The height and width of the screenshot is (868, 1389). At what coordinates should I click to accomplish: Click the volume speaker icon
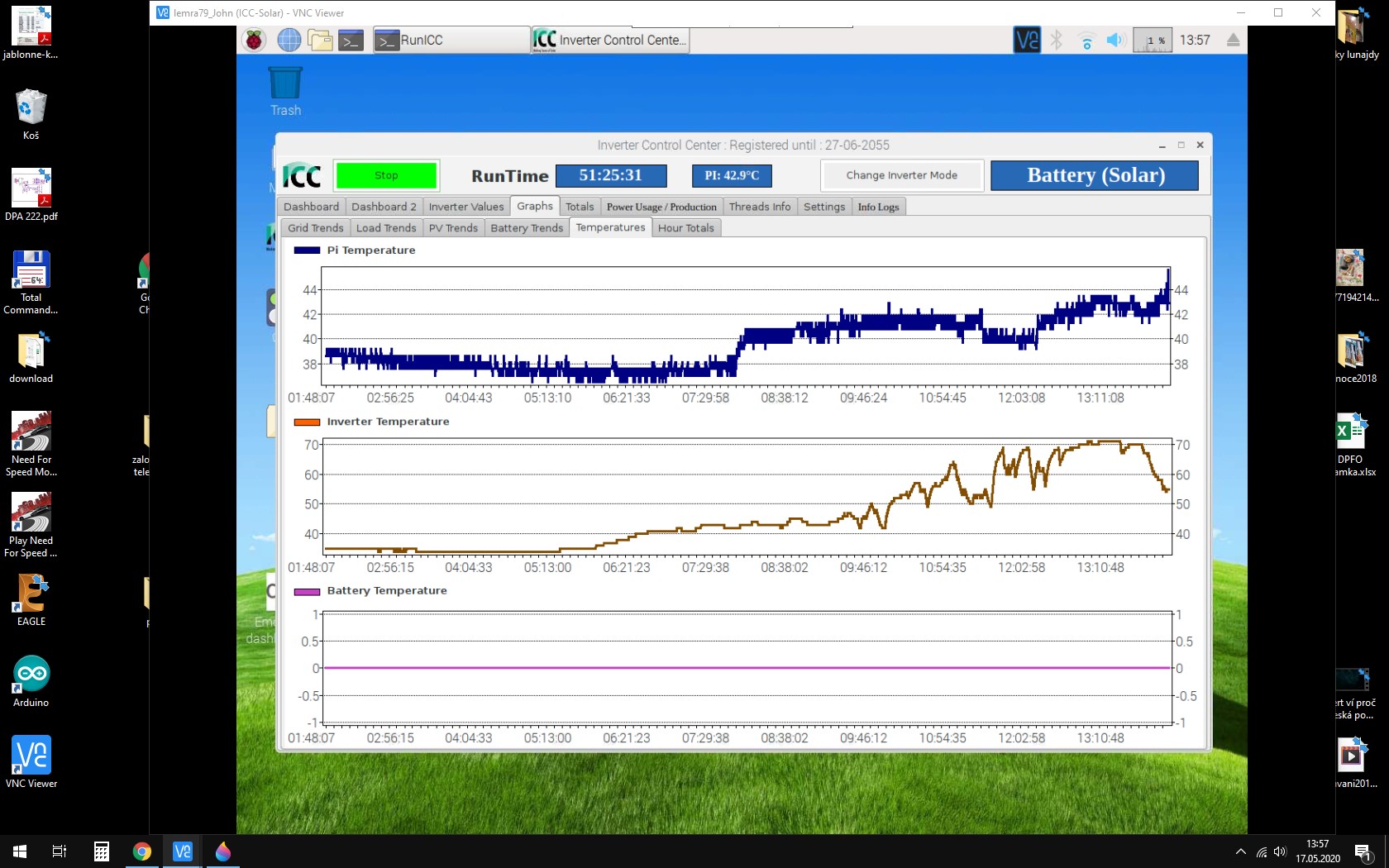click(1115, 40)
